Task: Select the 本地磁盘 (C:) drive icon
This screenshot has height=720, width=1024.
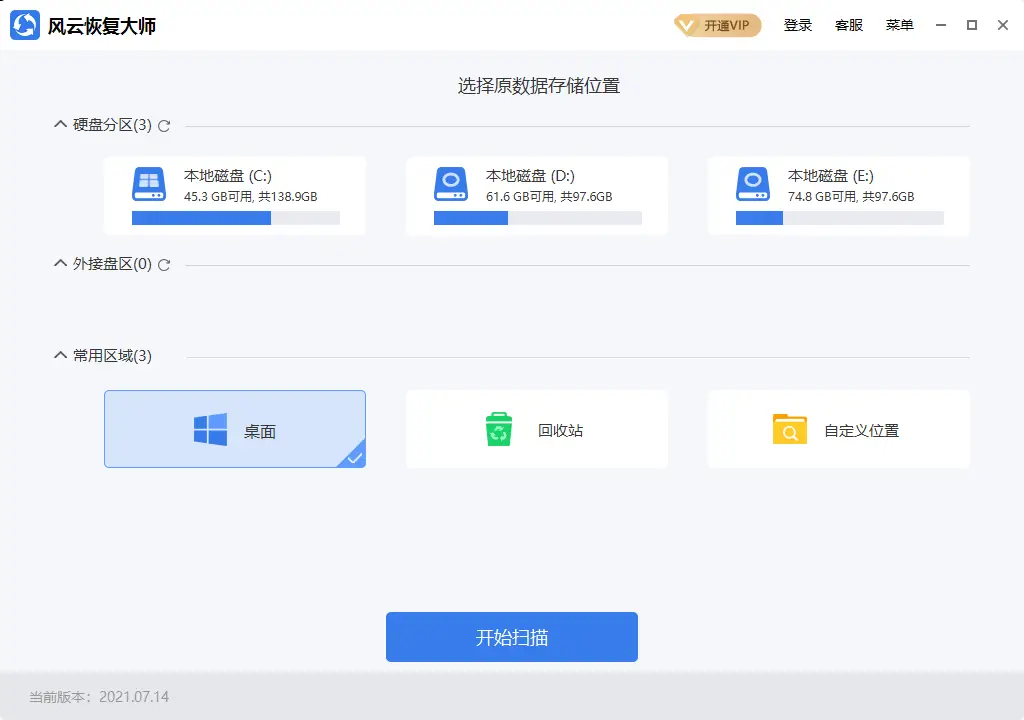Action: 148,184
